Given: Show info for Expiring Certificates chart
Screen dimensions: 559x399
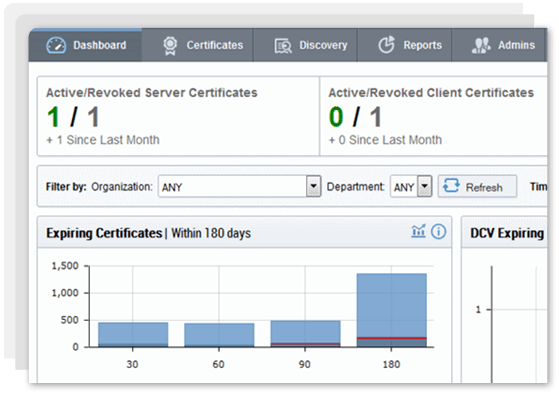Looking at the screenshot, I should tap(439, 231).
